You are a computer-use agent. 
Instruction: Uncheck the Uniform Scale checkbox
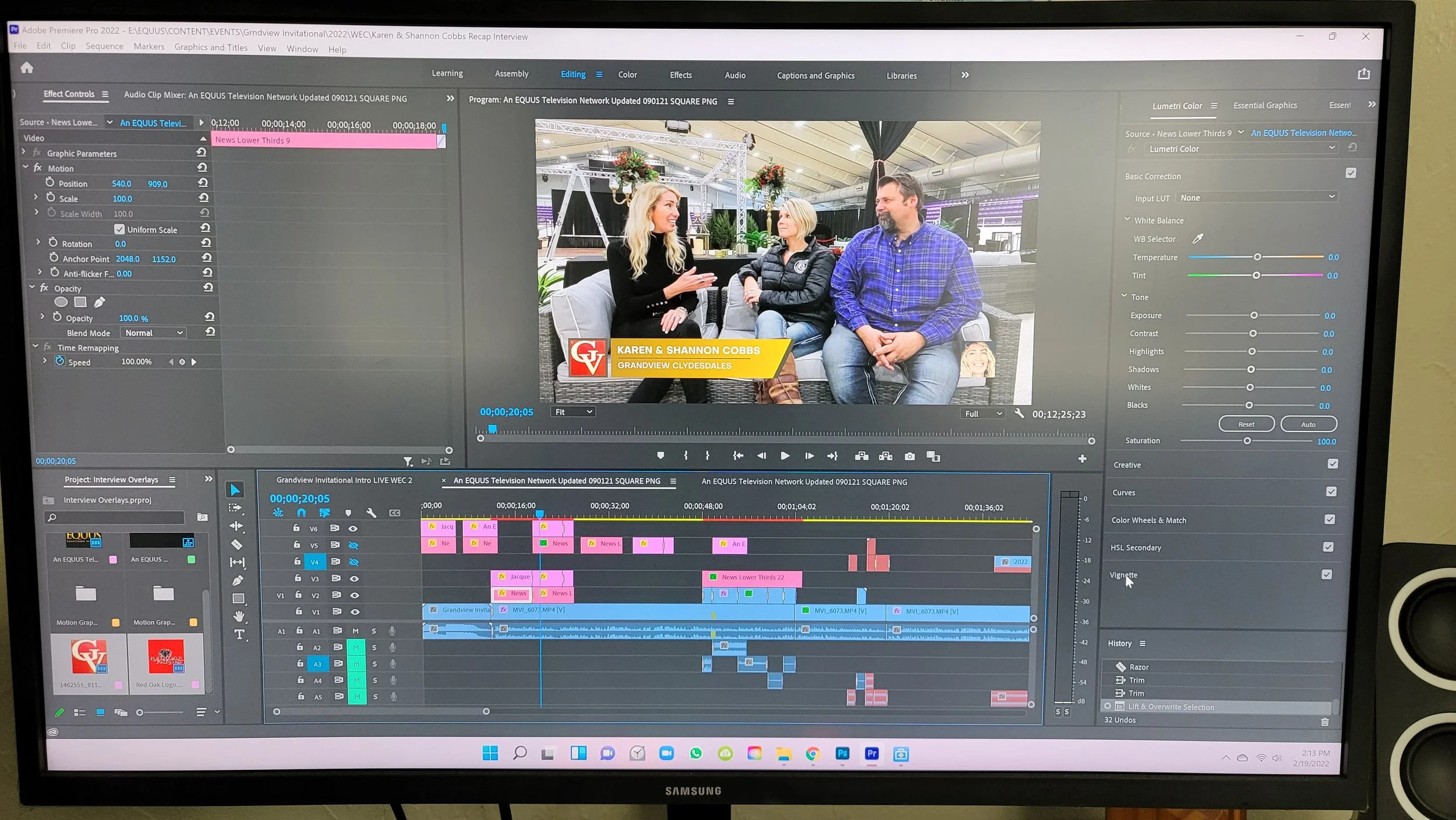pyautogui.click(x=119, y=229)
